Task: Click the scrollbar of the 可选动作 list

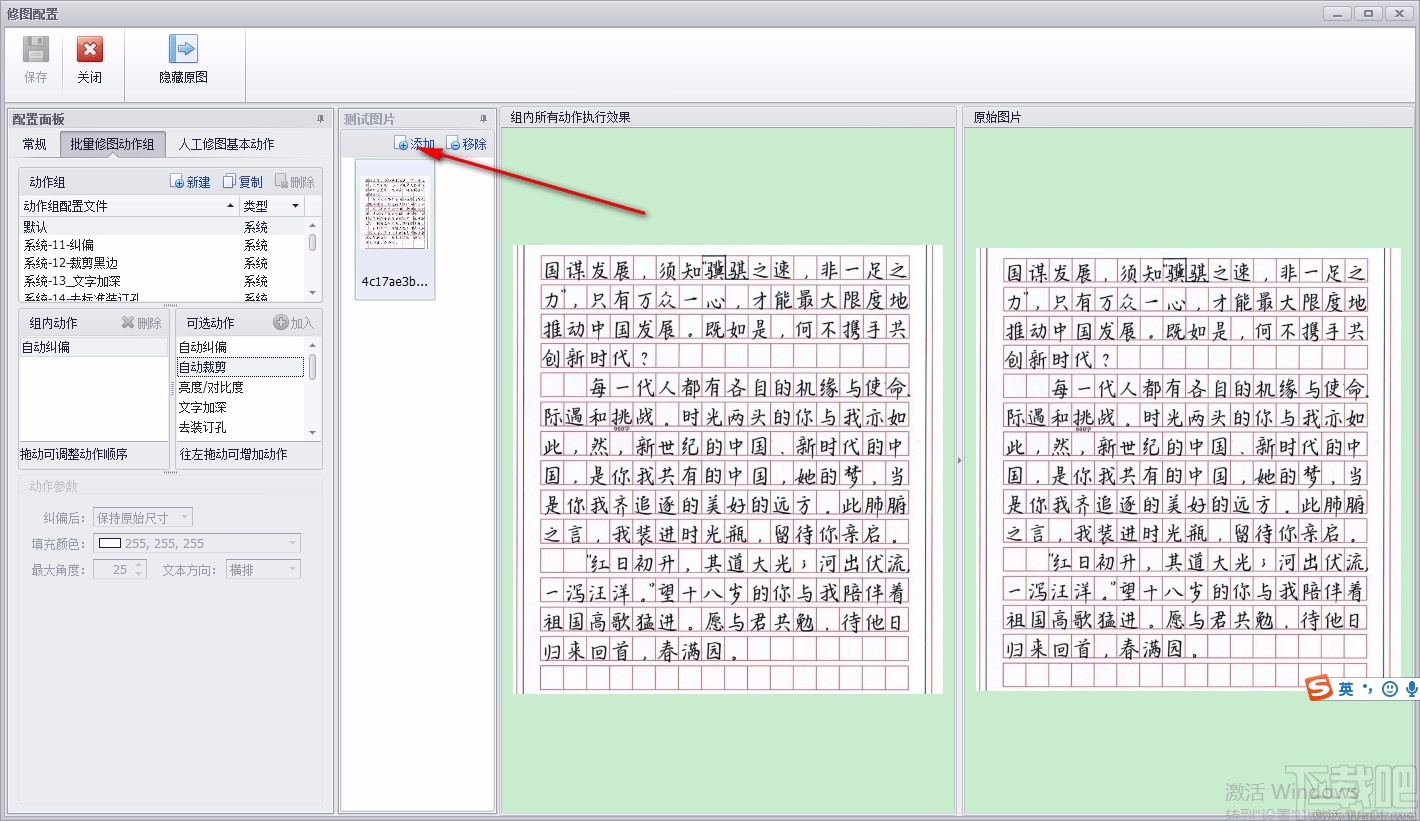Action: (313, 388)
